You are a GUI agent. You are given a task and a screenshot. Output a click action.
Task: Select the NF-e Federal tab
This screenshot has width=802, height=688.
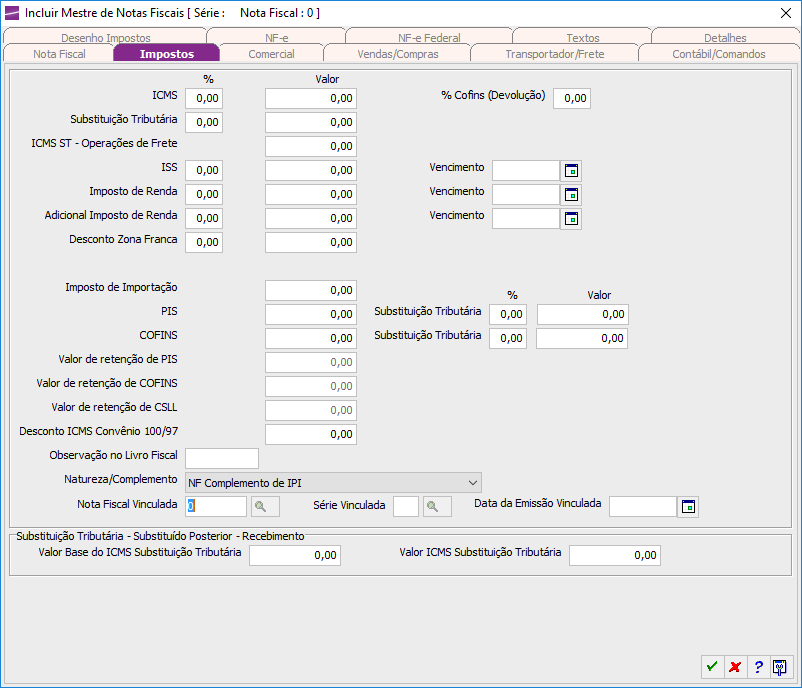point(428,38)
